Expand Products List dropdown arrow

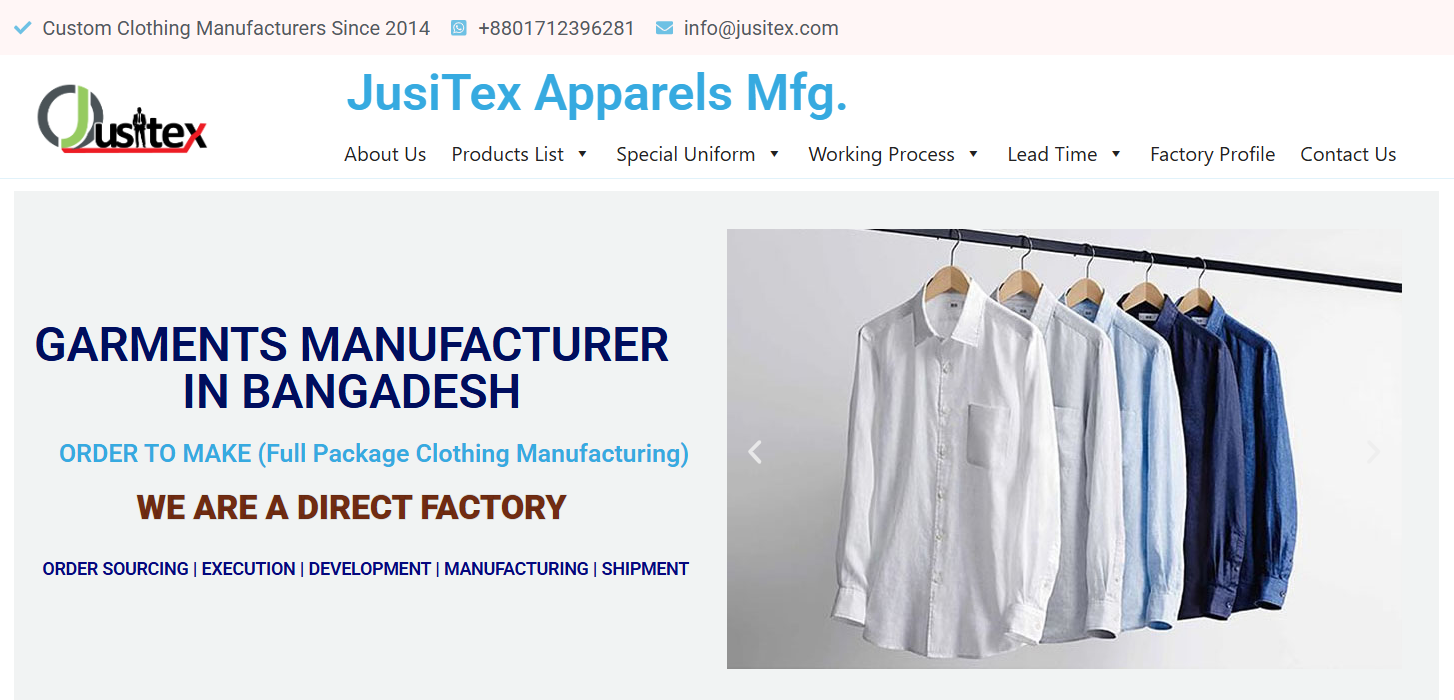pyautogui.click(x=582, y=154)
